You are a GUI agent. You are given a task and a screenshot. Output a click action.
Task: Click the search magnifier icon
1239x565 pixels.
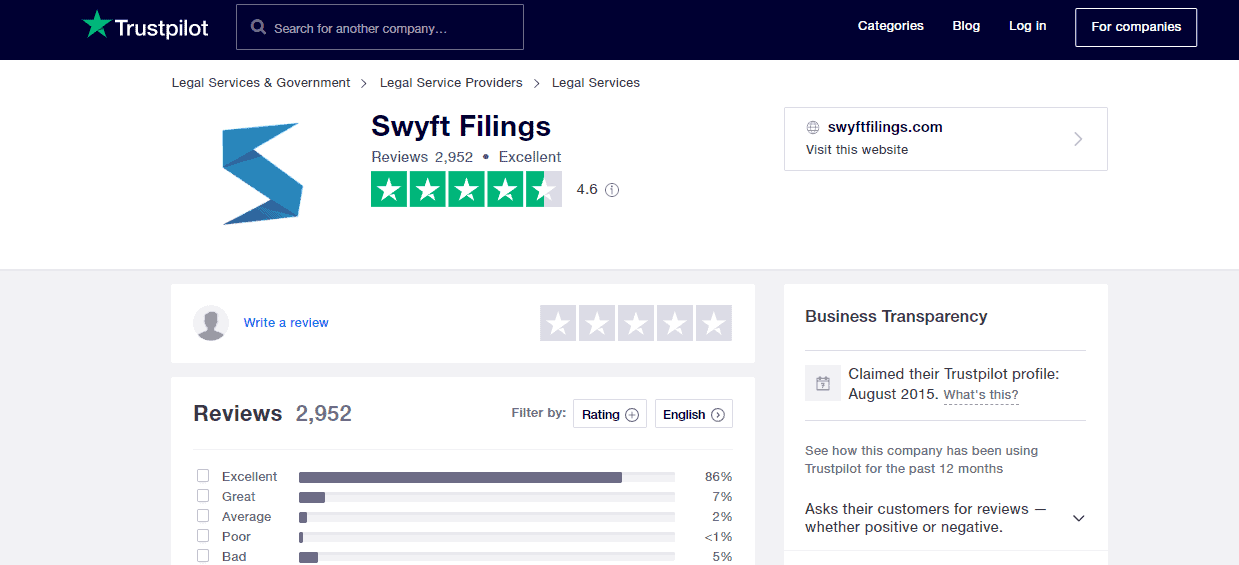click(259, 28)
